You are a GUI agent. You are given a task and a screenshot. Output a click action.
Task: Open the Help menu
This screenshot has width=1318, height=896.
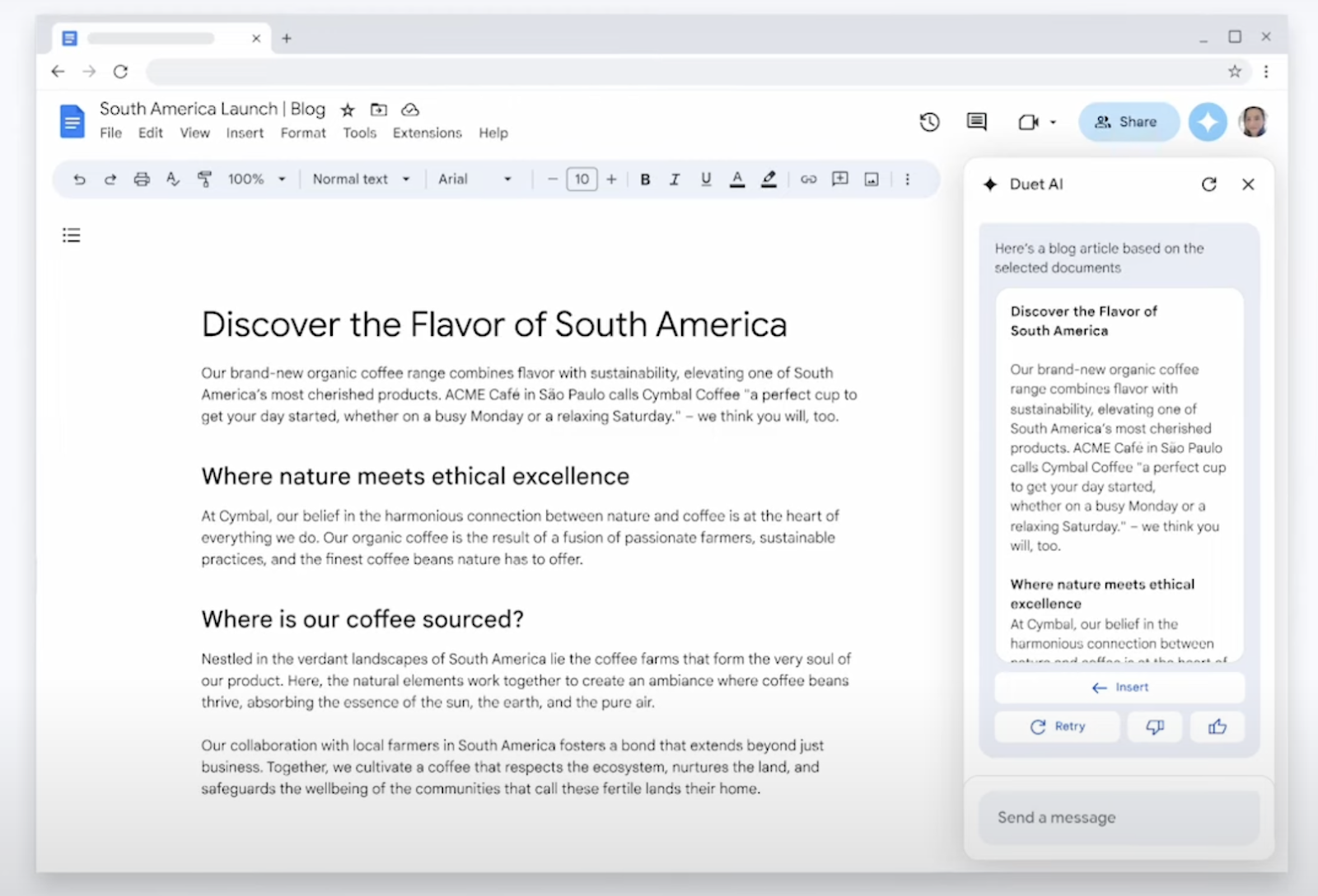pyautogui.click(x=493, y=133)
